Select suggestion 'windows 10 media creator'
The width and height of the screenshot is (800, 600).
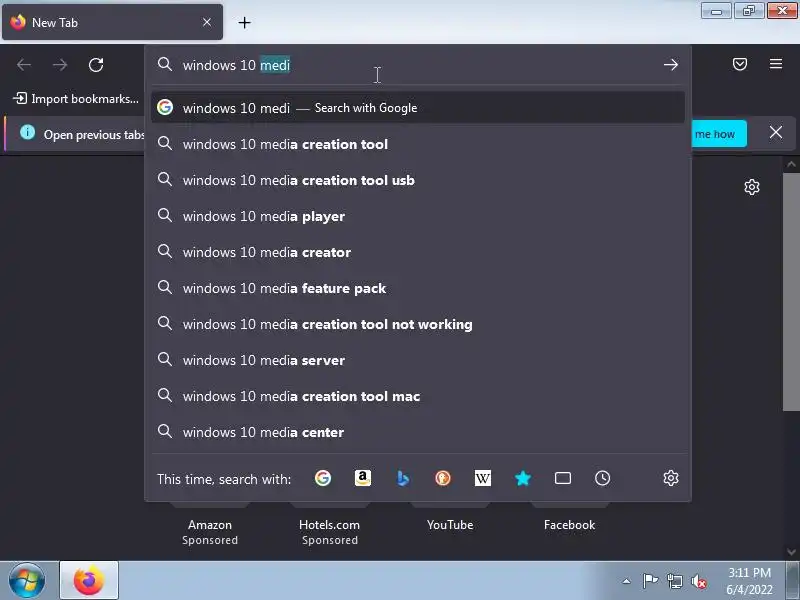[418, 252]
